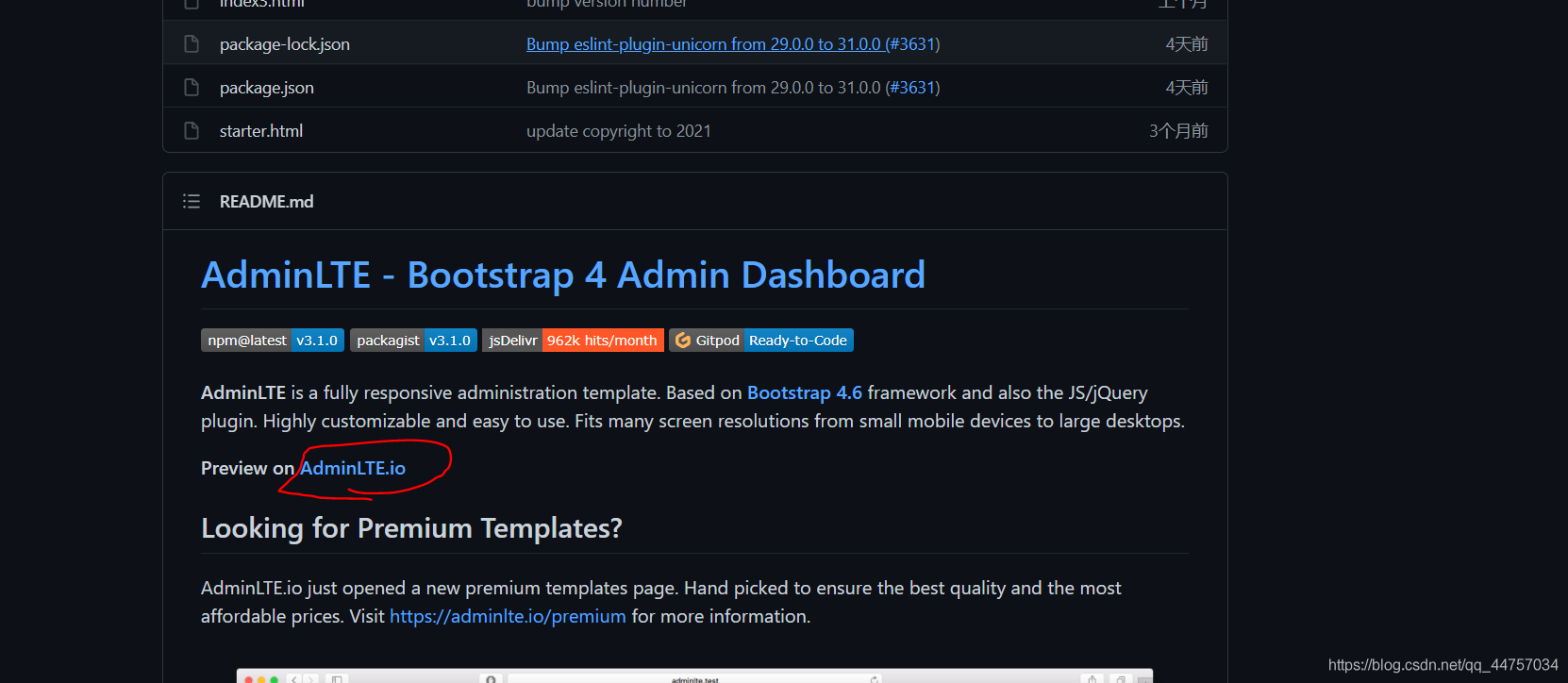Open the https://adminlte.io/premium link
Screen dimensions: 1568x683
tap(508, 617)
